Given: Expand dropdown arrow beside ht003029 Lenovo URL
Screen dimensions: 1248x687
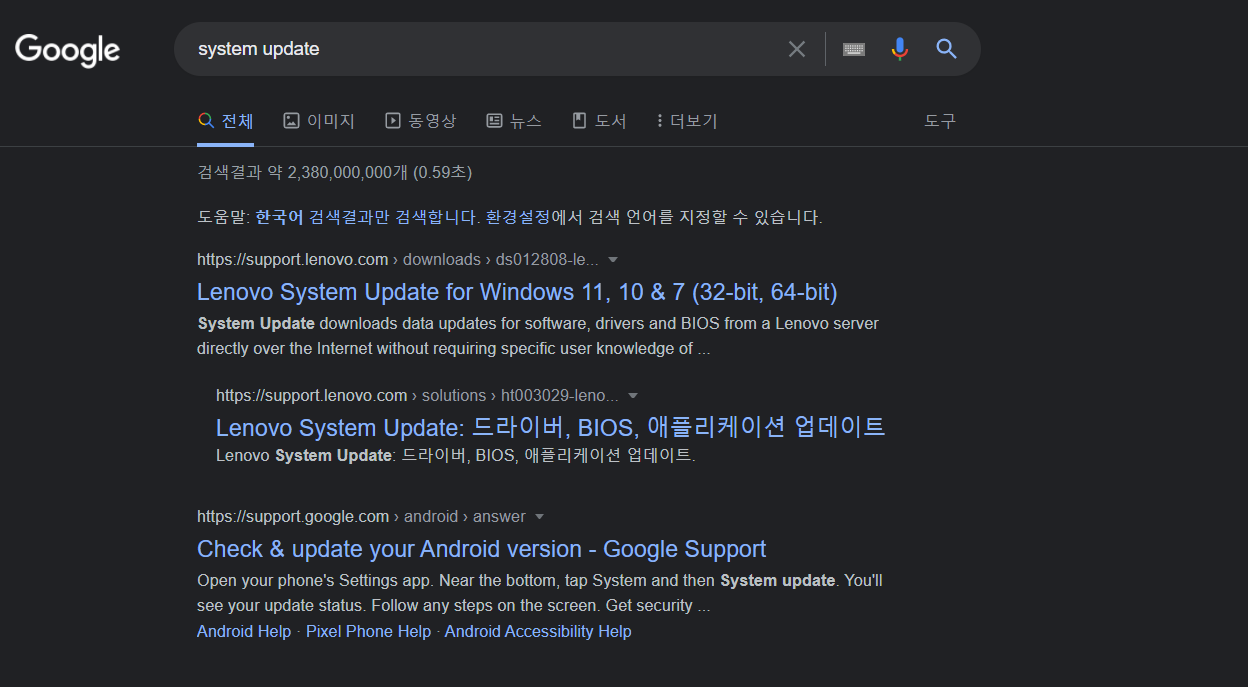Looking at the screenshot, I should click(x=633, y=396).
